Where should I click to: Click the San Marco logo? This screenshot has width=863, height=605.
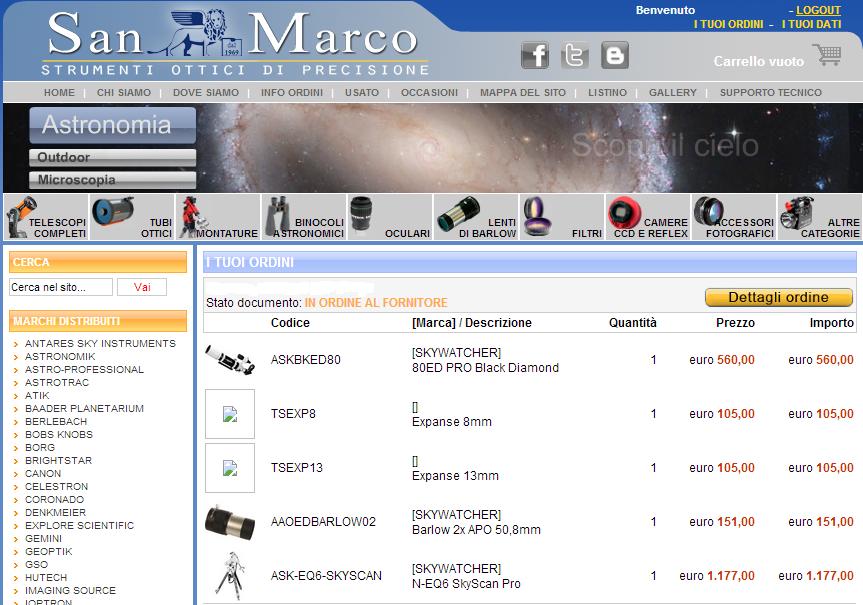235,42
